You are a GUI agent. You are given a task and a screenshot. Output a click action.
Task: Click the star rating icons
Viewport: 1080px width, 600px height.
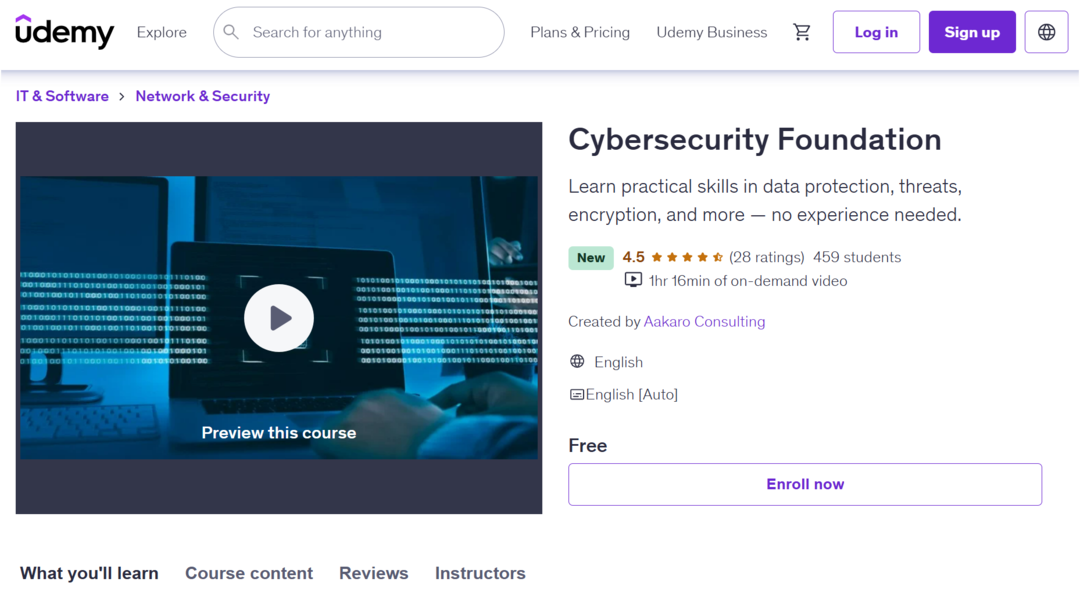pyautogui.click(x=687, y=257)
